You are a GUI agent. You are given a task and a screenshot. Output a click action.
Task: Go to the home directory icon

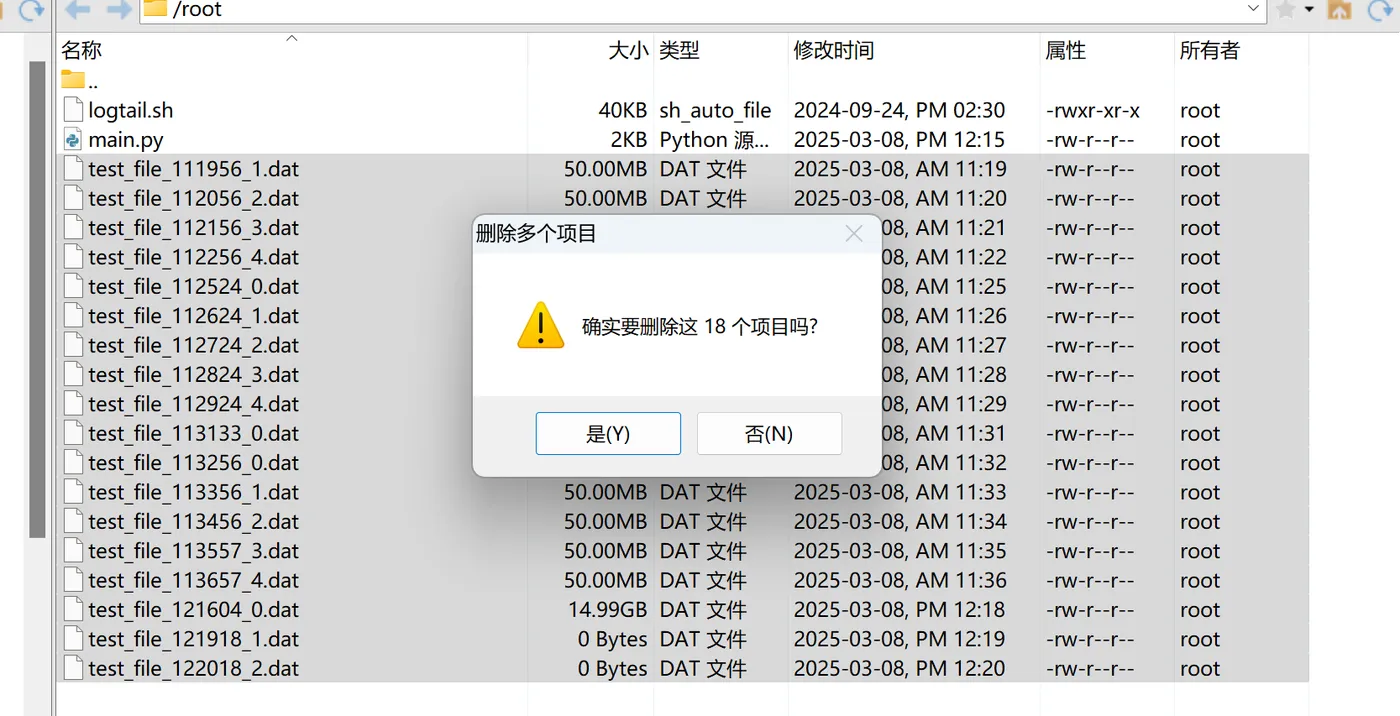pyautogui.click(x=1339, y=10)
